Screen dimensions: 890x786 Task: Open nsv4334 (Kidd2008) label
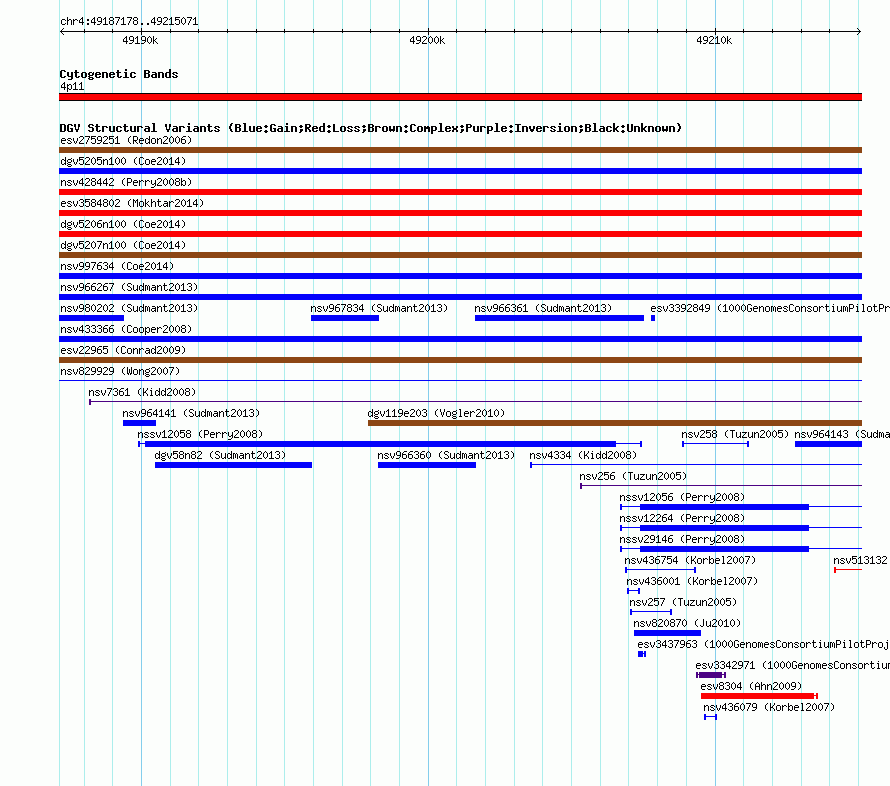click(x=583, y=455)
